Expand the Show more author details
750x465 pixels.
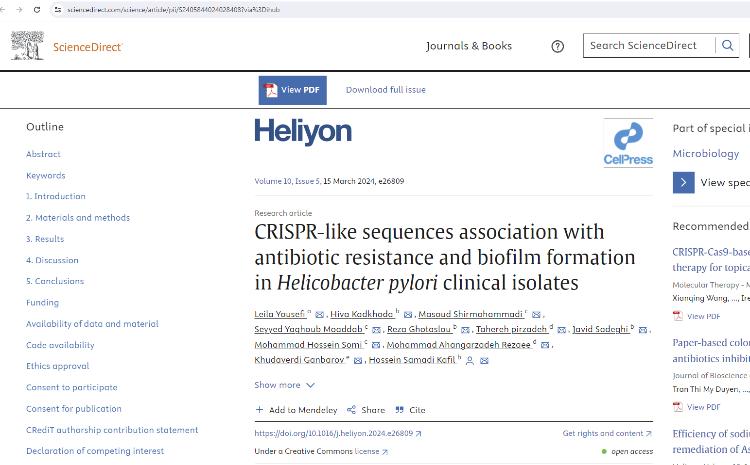[x=284, y=385]
